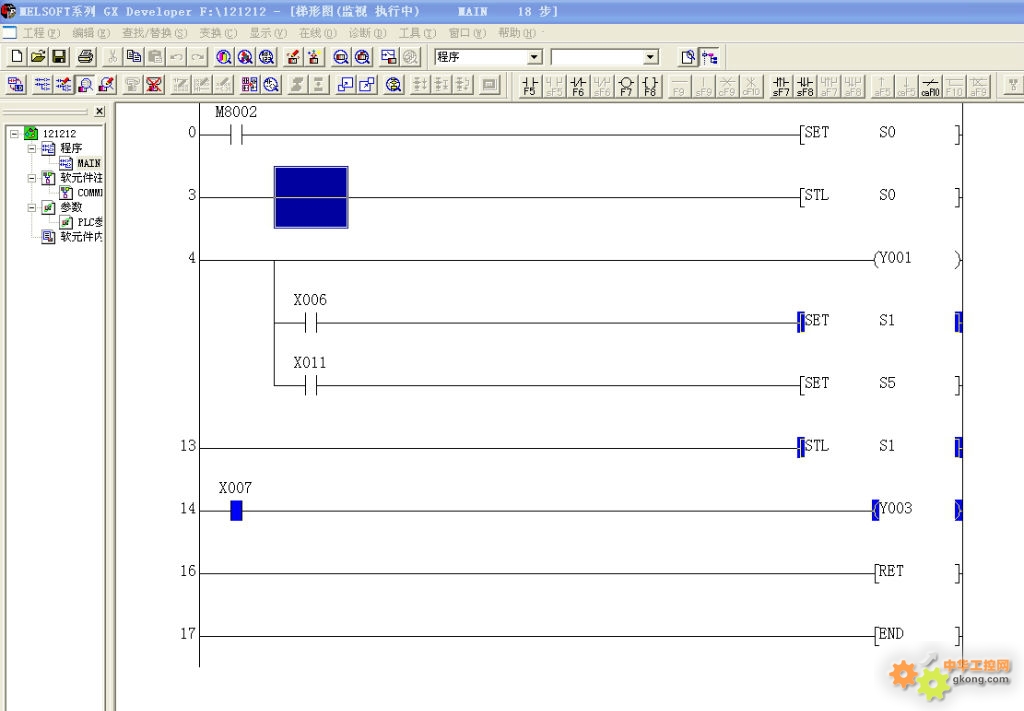Click the write to PLC icon

[x=293, y=57]
